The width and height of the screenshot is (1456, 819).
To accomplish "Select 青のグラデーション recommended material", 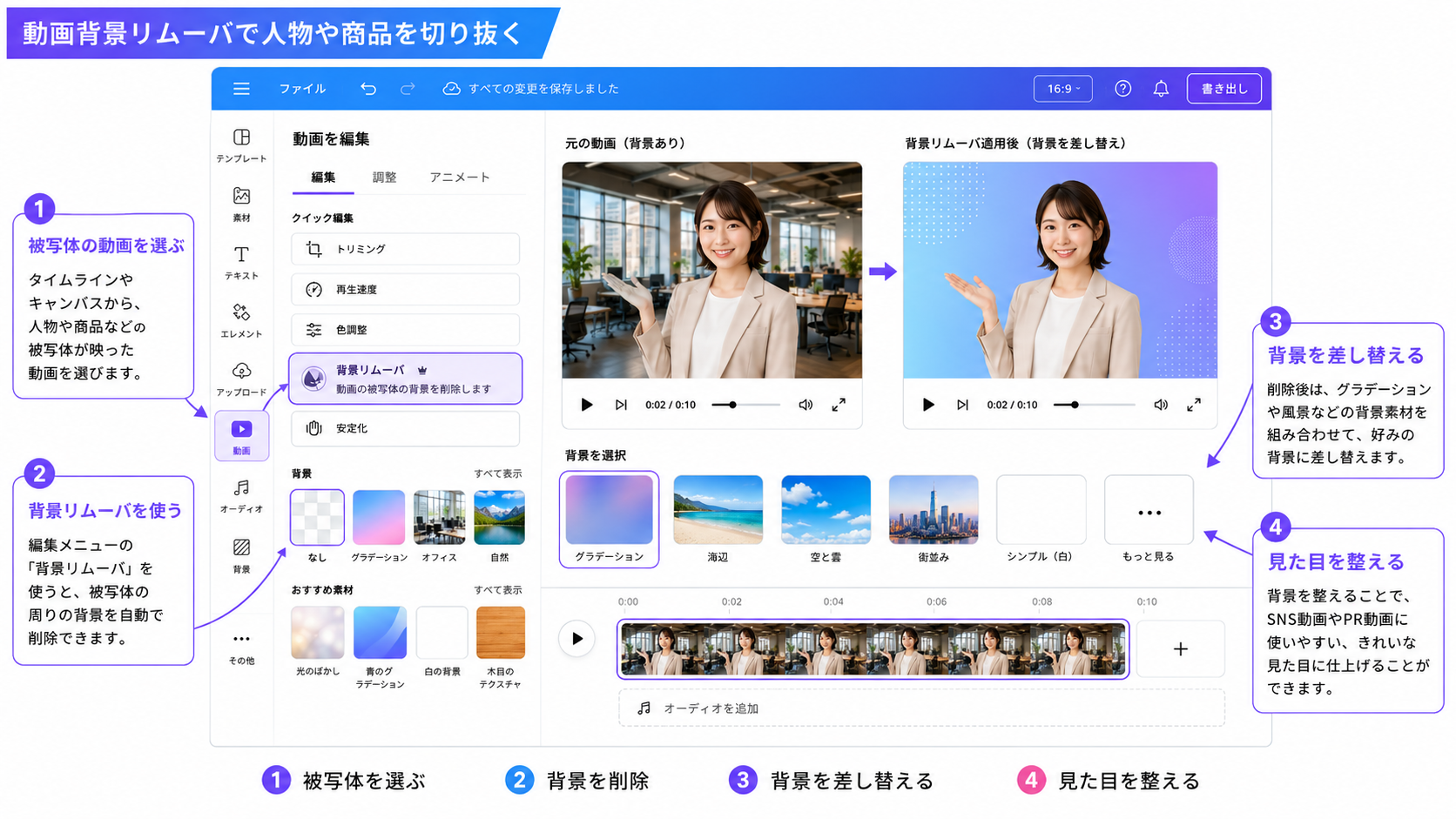I will tap(380, 633).
